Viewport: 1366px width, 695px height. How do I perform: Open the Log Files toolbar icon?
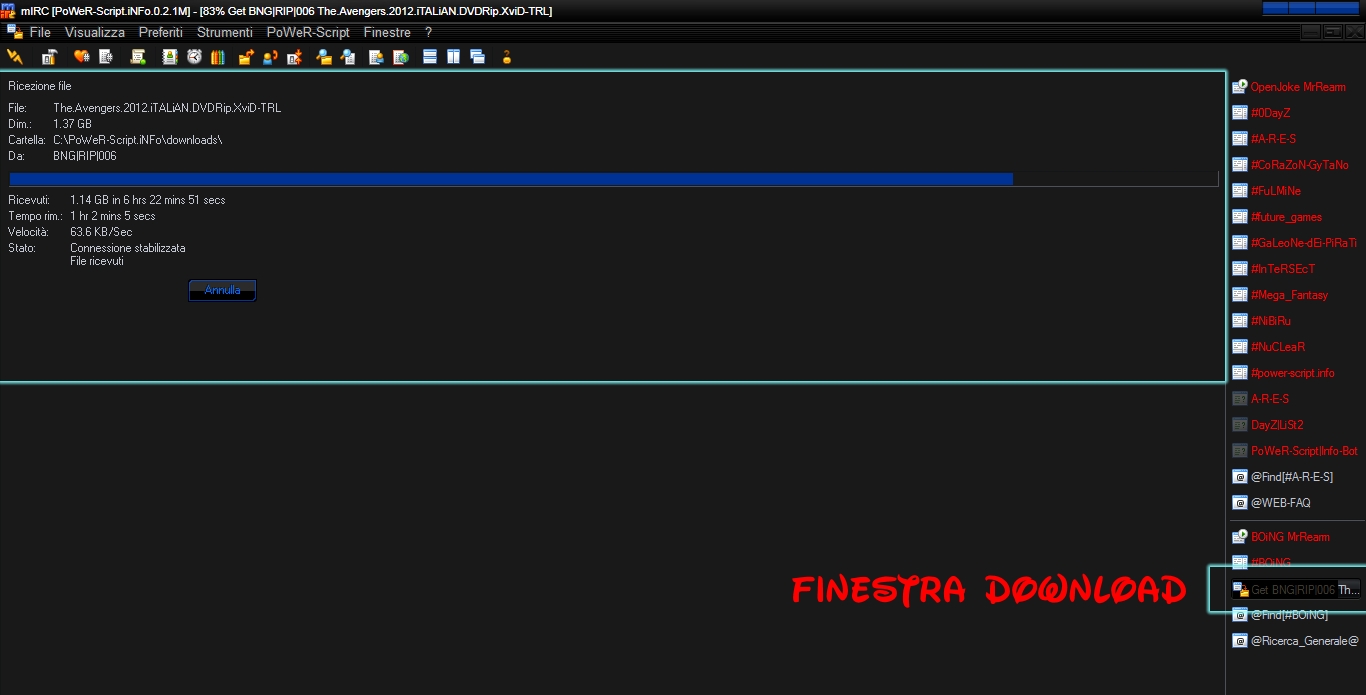coord(348,57)
